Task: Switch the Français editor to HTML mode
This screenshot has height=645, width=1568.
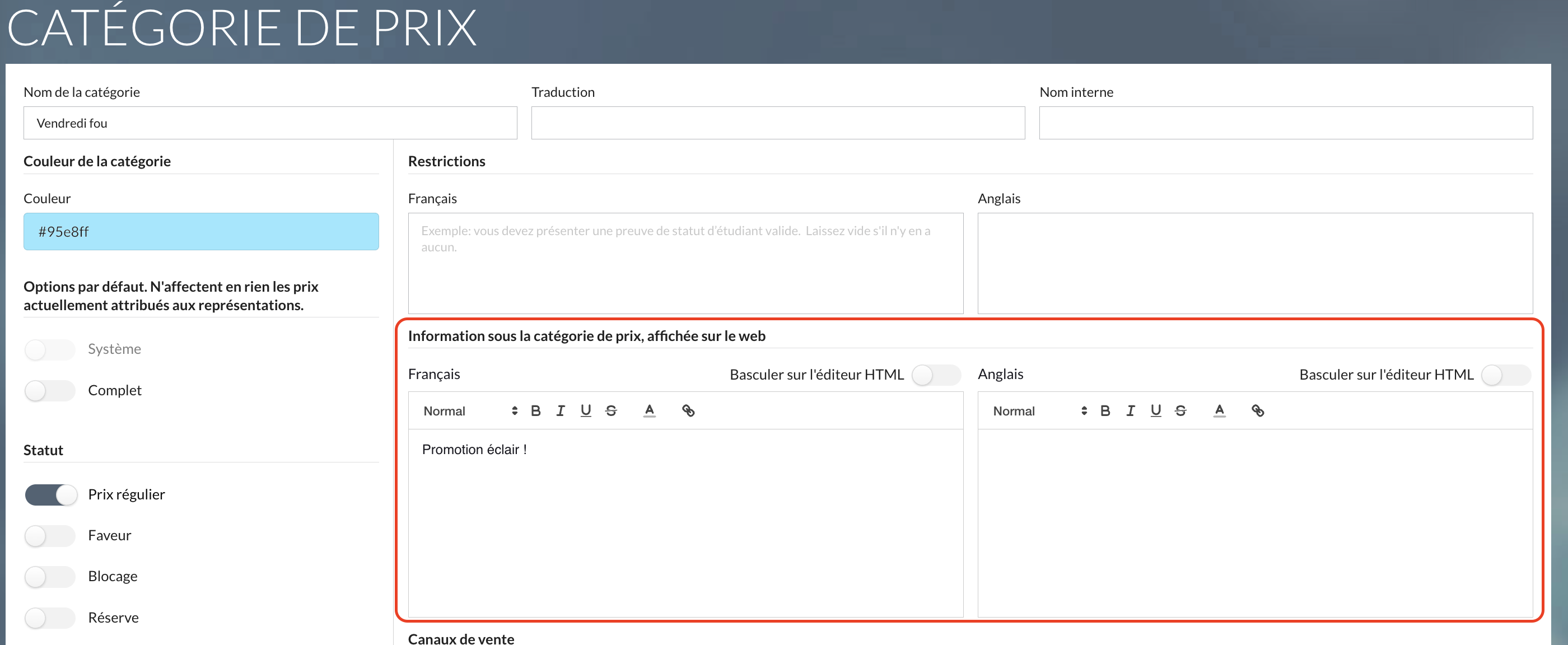Action: [936, 375]
